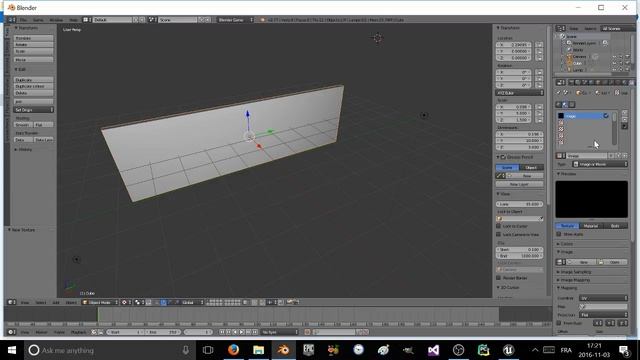This screenshot has height=360, width=640.
Task: Toggle the From Dupli checkbox
Action: 558,323
